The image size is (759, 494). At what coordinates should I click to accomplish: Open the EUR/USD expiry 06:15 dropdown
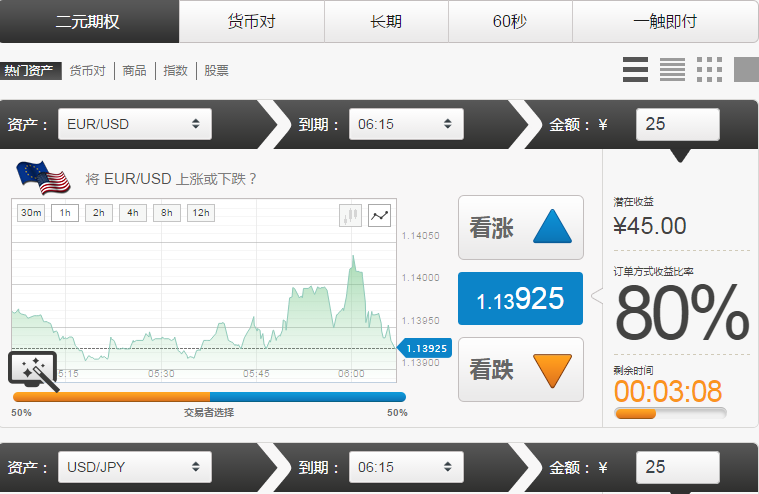coord(406,124)
